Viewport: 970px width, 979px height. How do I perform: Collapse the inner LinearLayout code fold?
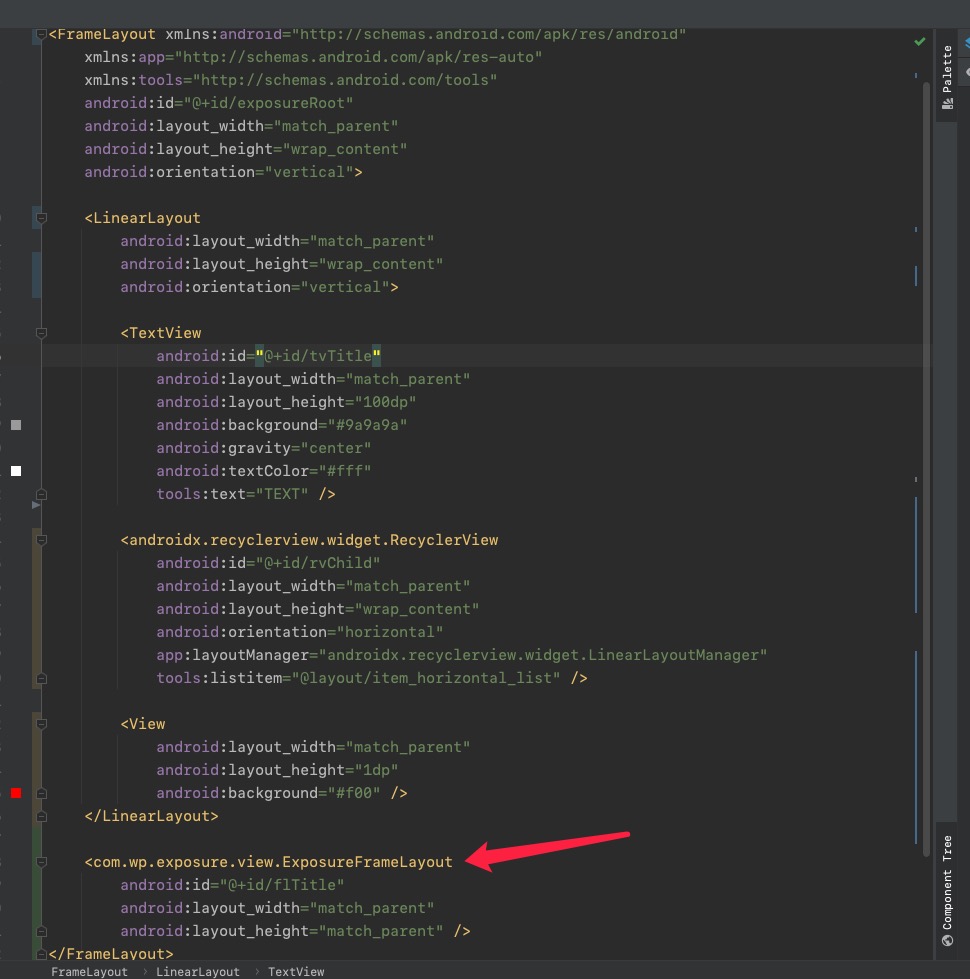tap(40, 217)
